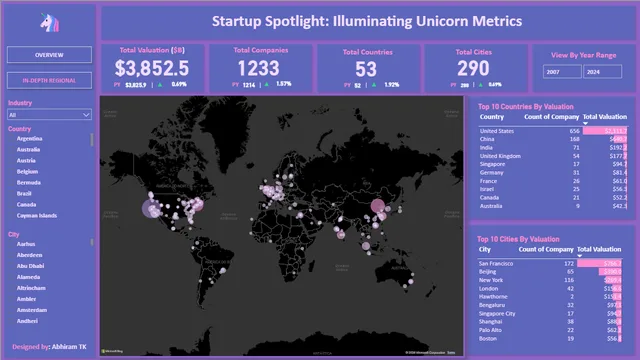Click the green up arrow under Total Cities
Viewport: 640px width, 360px height.
point(480,85)
